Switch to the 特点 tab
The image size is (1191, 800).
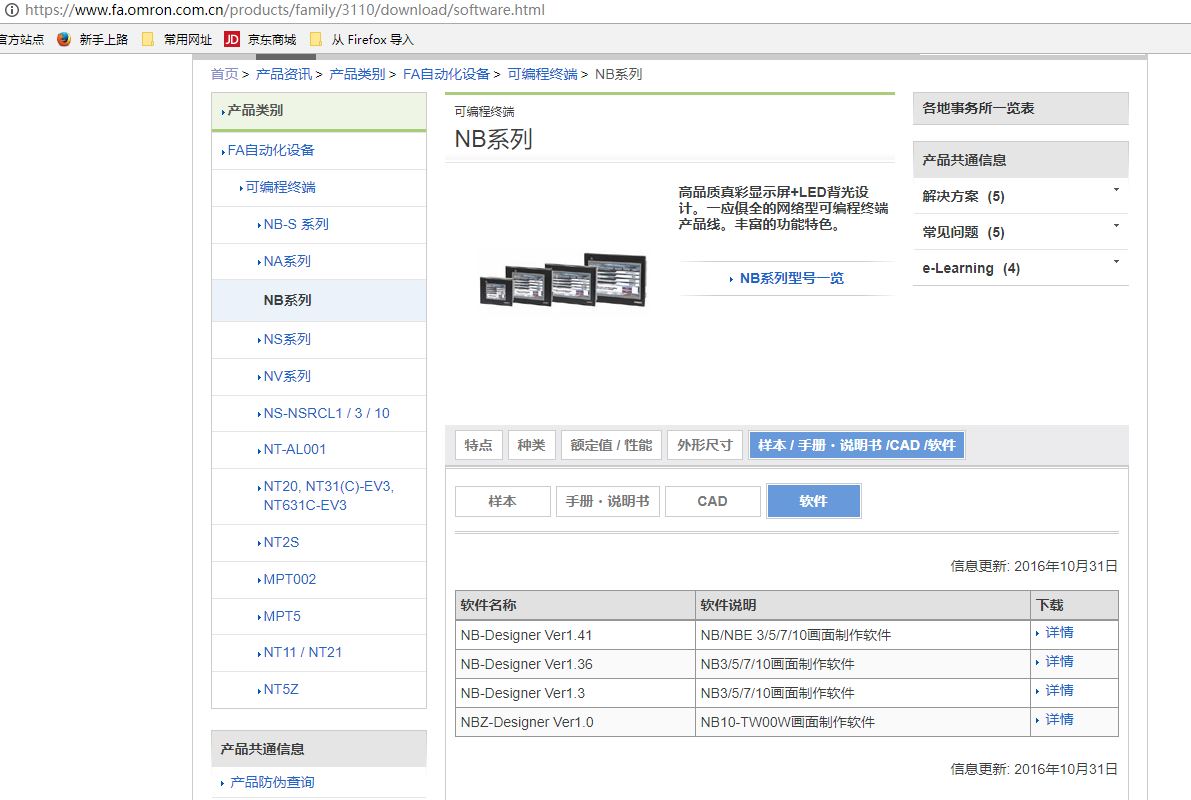[478, 445]
